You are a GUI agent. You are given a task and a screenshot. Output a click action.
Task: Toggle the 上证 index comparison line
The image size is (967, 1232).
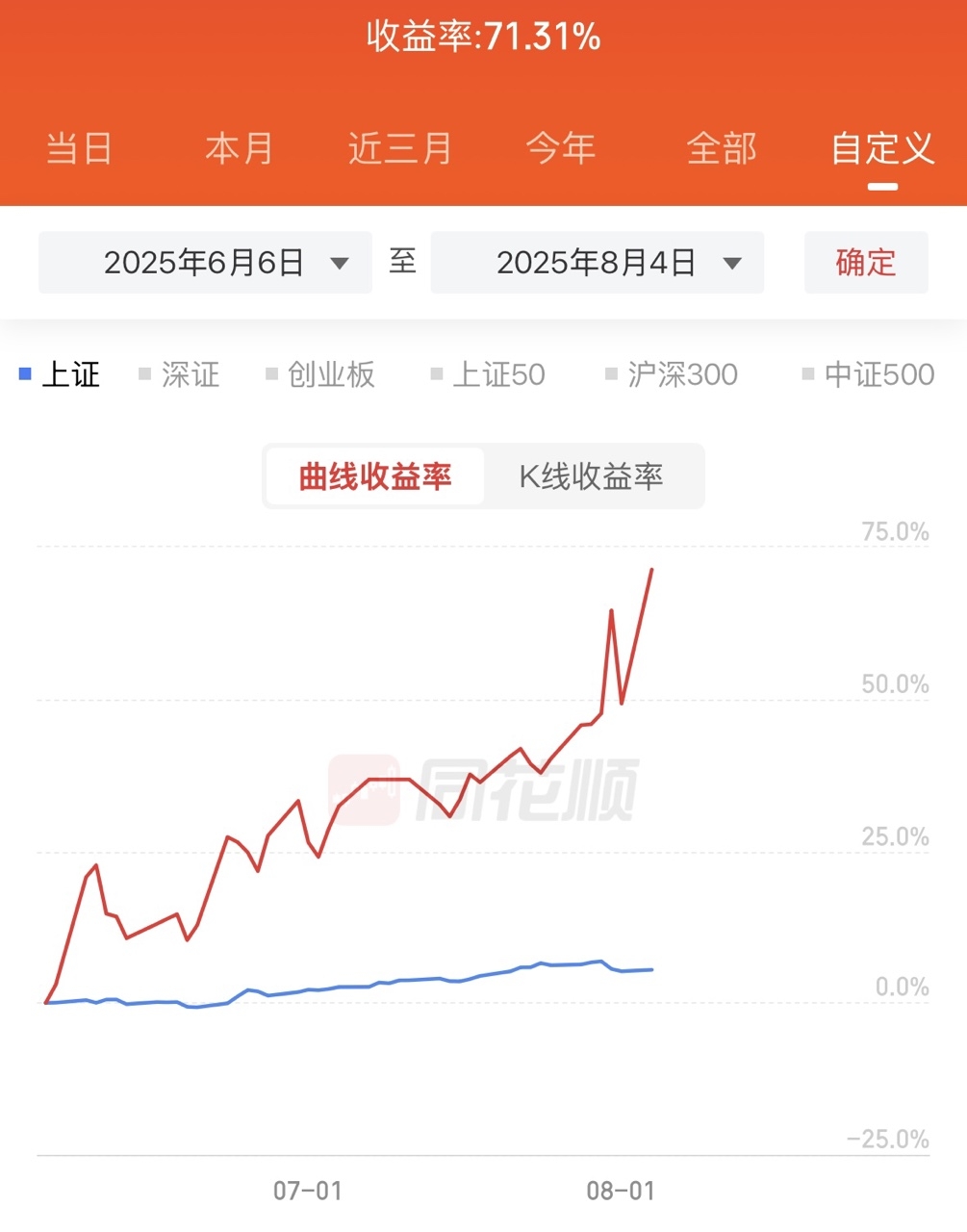tap(61, 374)
